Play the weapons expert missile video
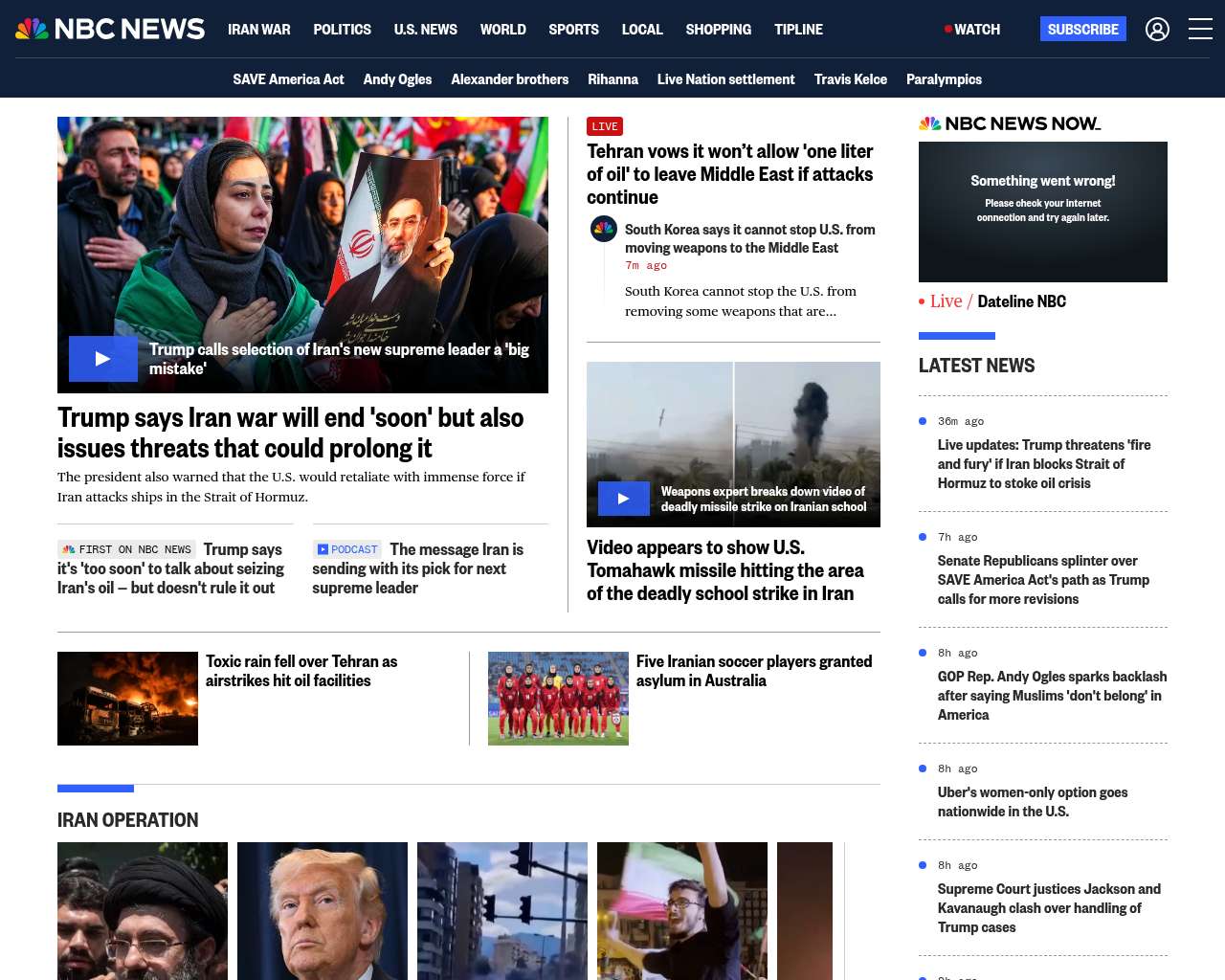 click(623, 499)
